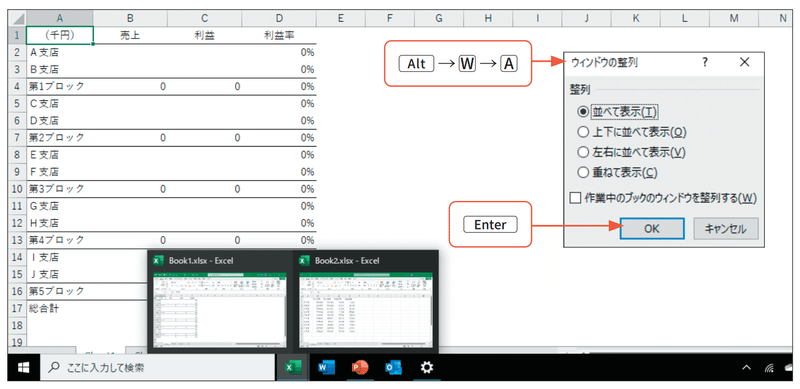Select the cell labeled C支店
This screenshot has width=800, height=389.
coord(60,103)
